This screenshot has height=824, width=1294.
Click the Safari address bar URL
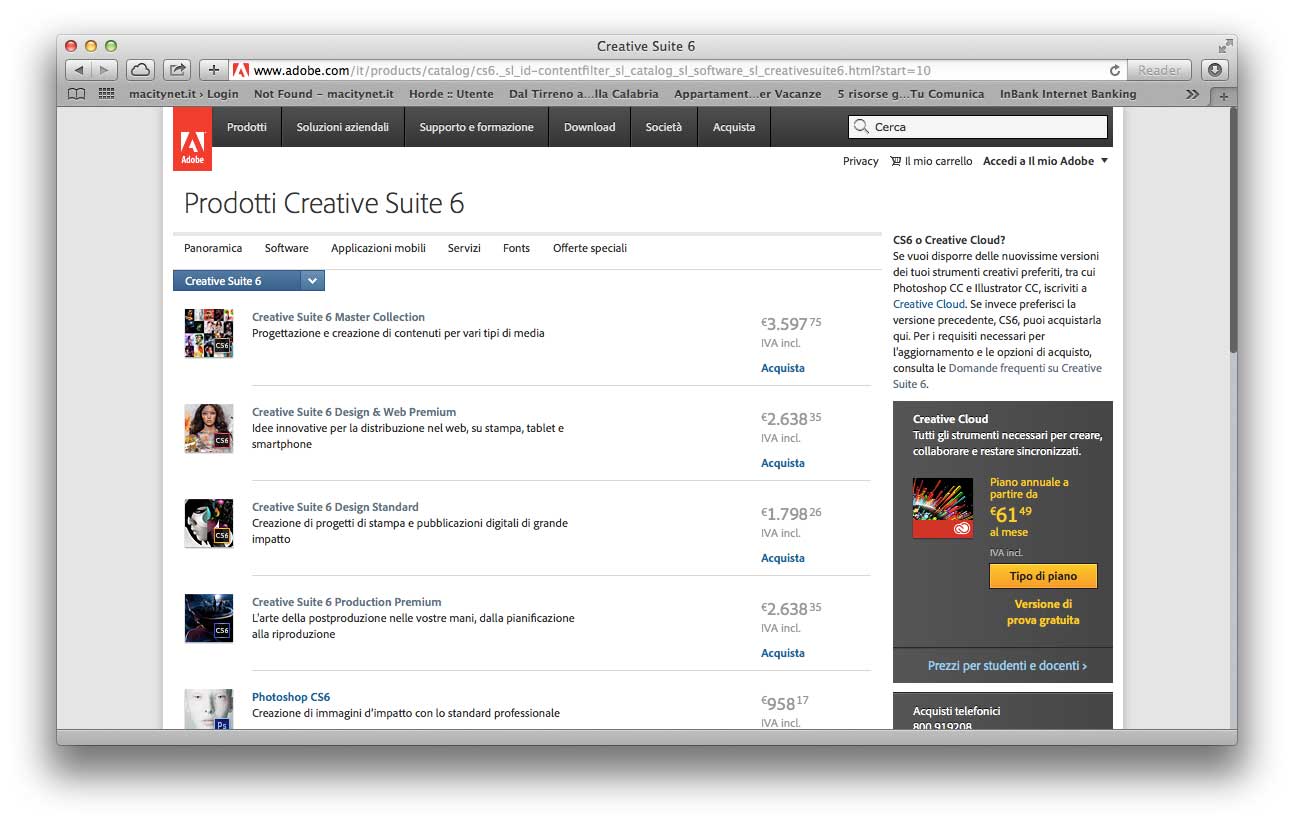[592, 70]
